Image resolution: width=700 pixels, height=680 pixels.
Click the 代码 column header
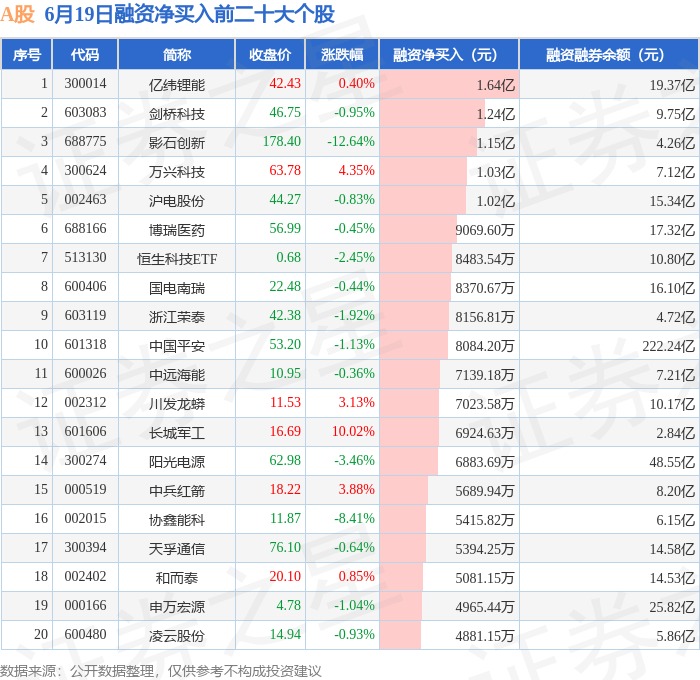(85, 55)
